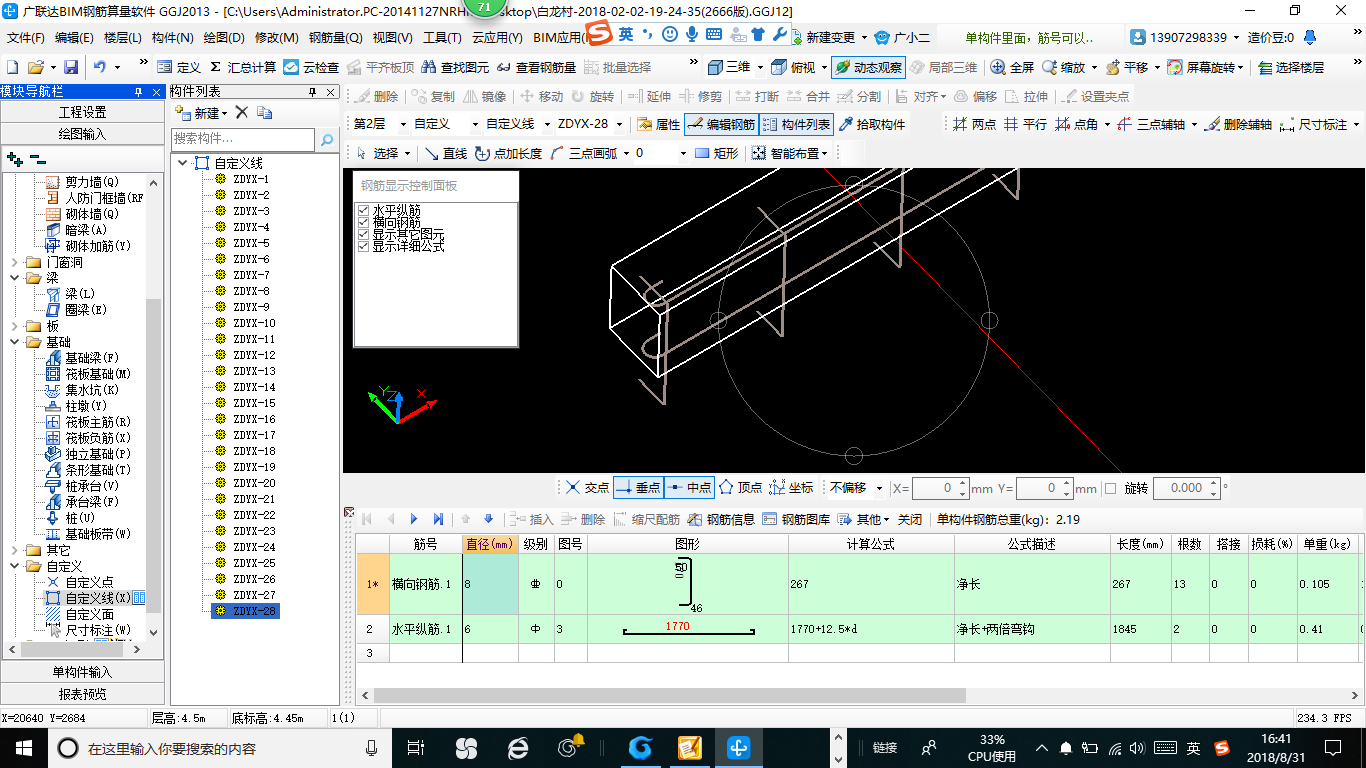
Task: Open 文件(F) menu
Action: [25, 38]
